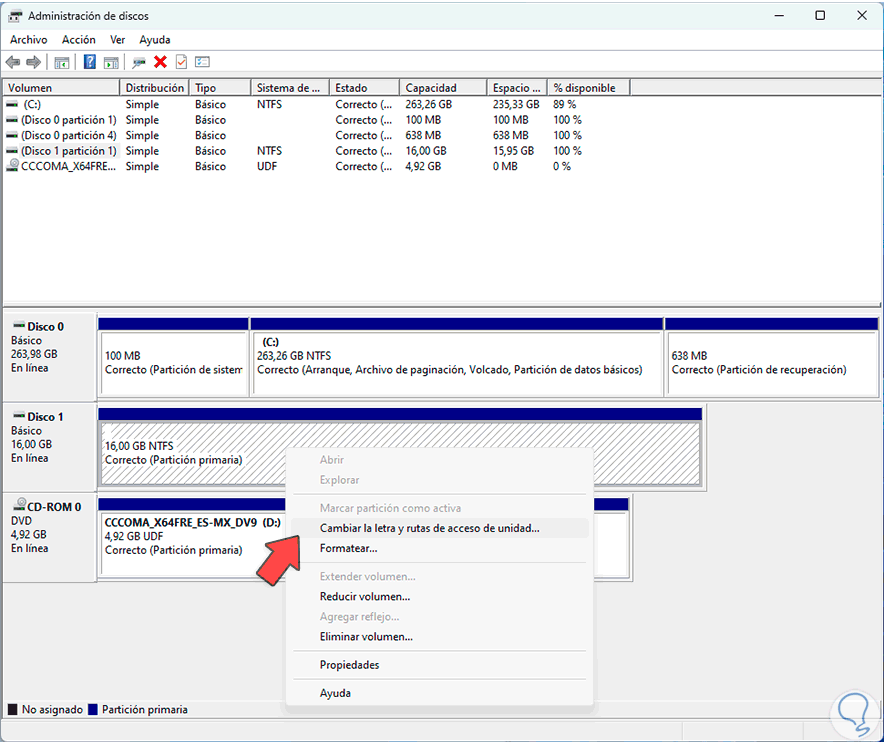
Task: Toggle the show/hide action pane icon
Action: [111, 62]
